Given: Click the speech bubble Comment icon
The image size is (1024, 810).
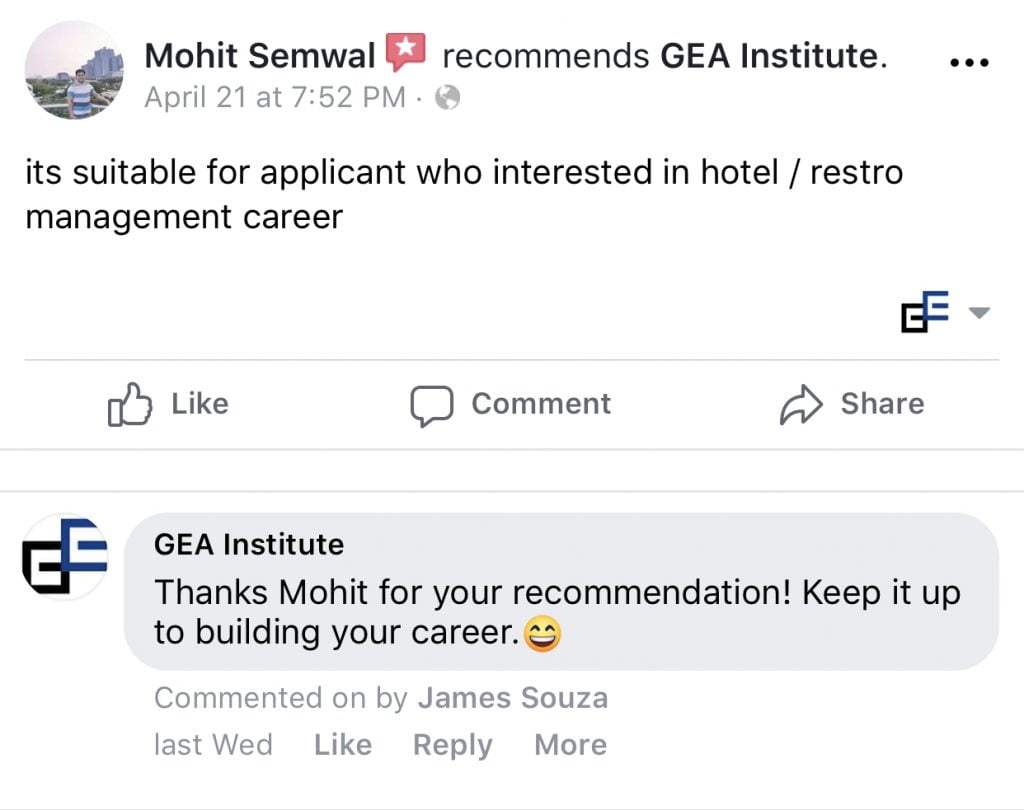Looking at the screenshot, I should click(x=432, y=405).
